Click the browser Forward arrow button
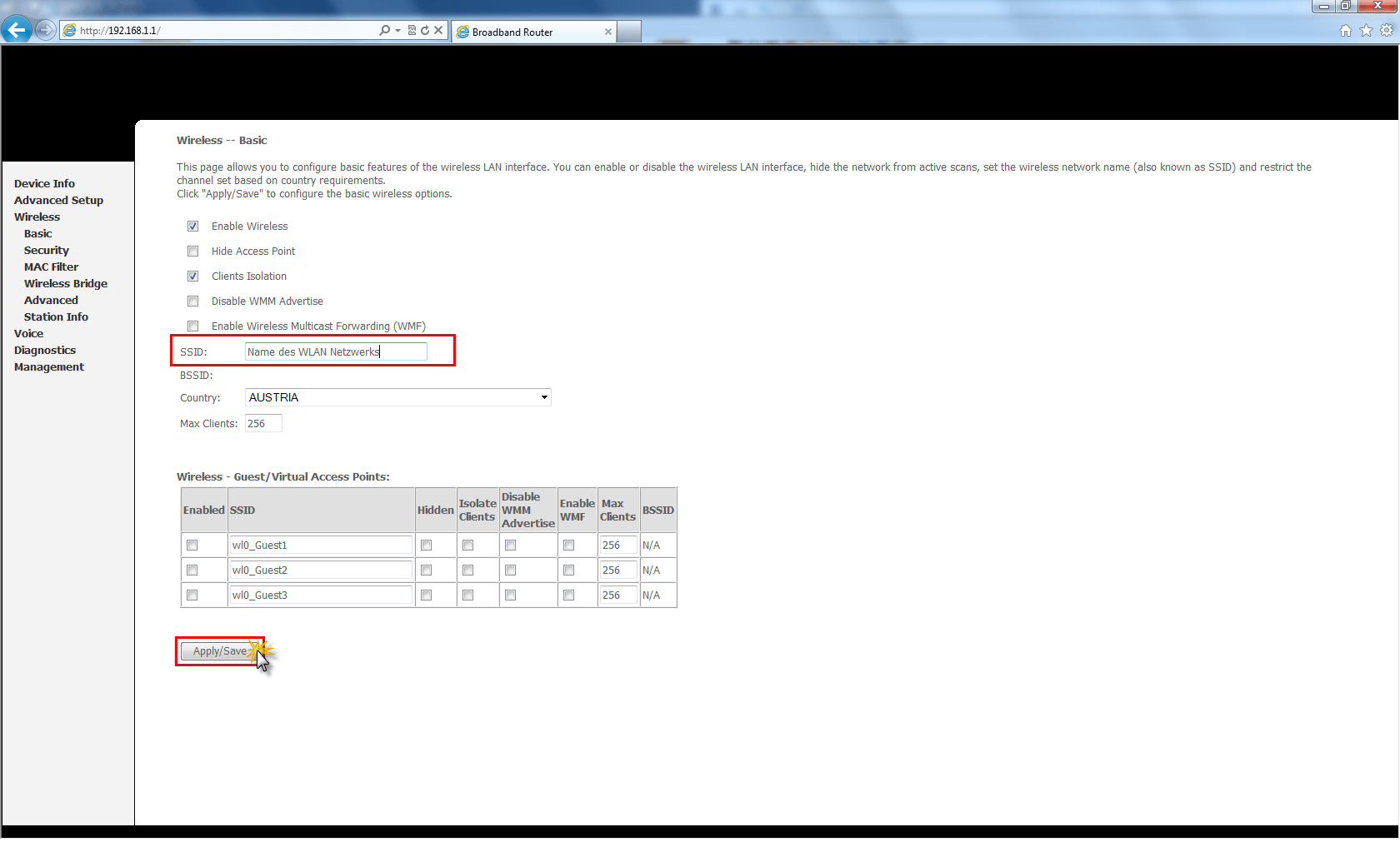Image resolution: width=1400 pixels, height=842 pixels. pyautogui.click(x=46, y=31)
